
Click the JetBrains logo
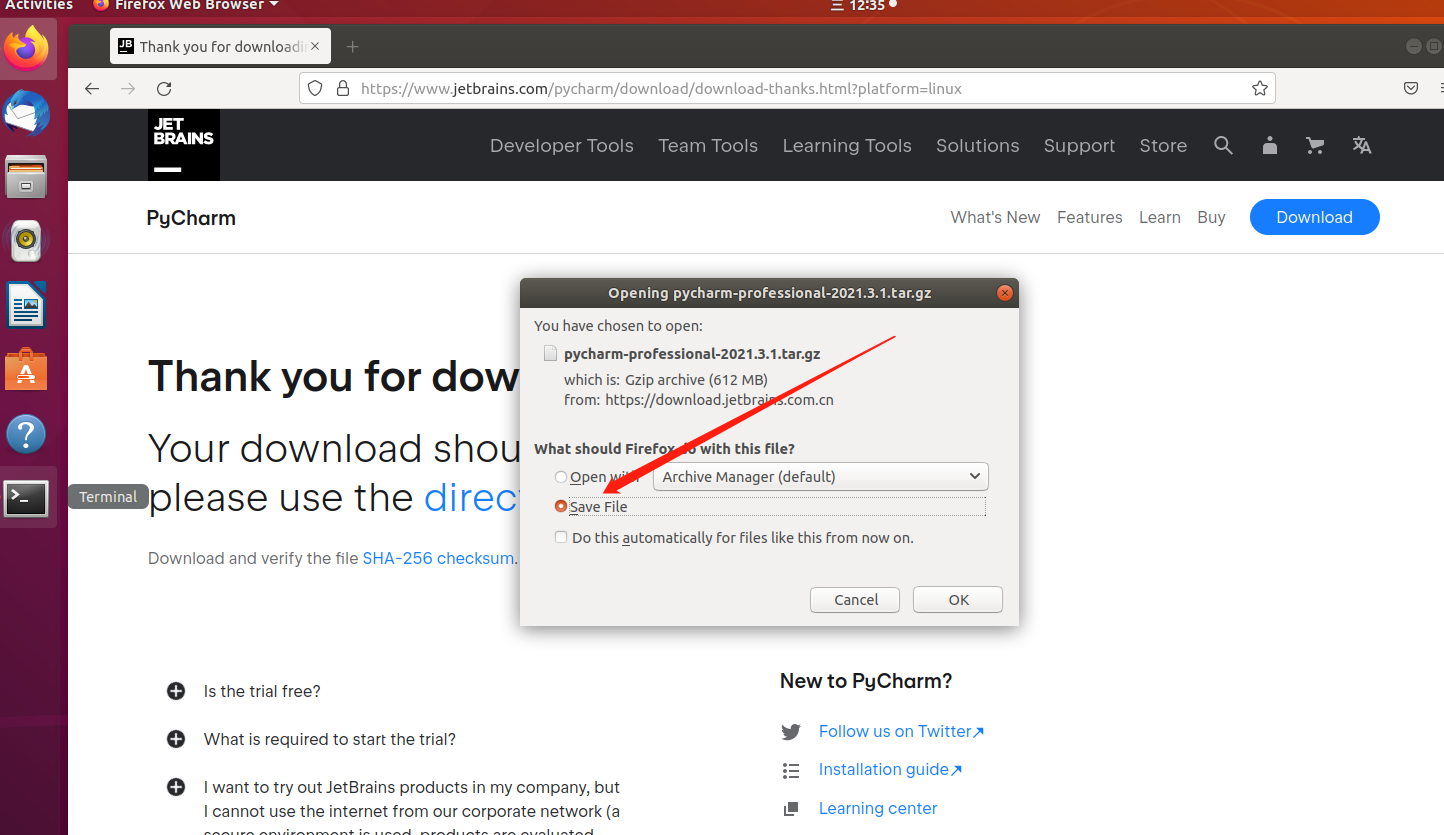[184, 145]
